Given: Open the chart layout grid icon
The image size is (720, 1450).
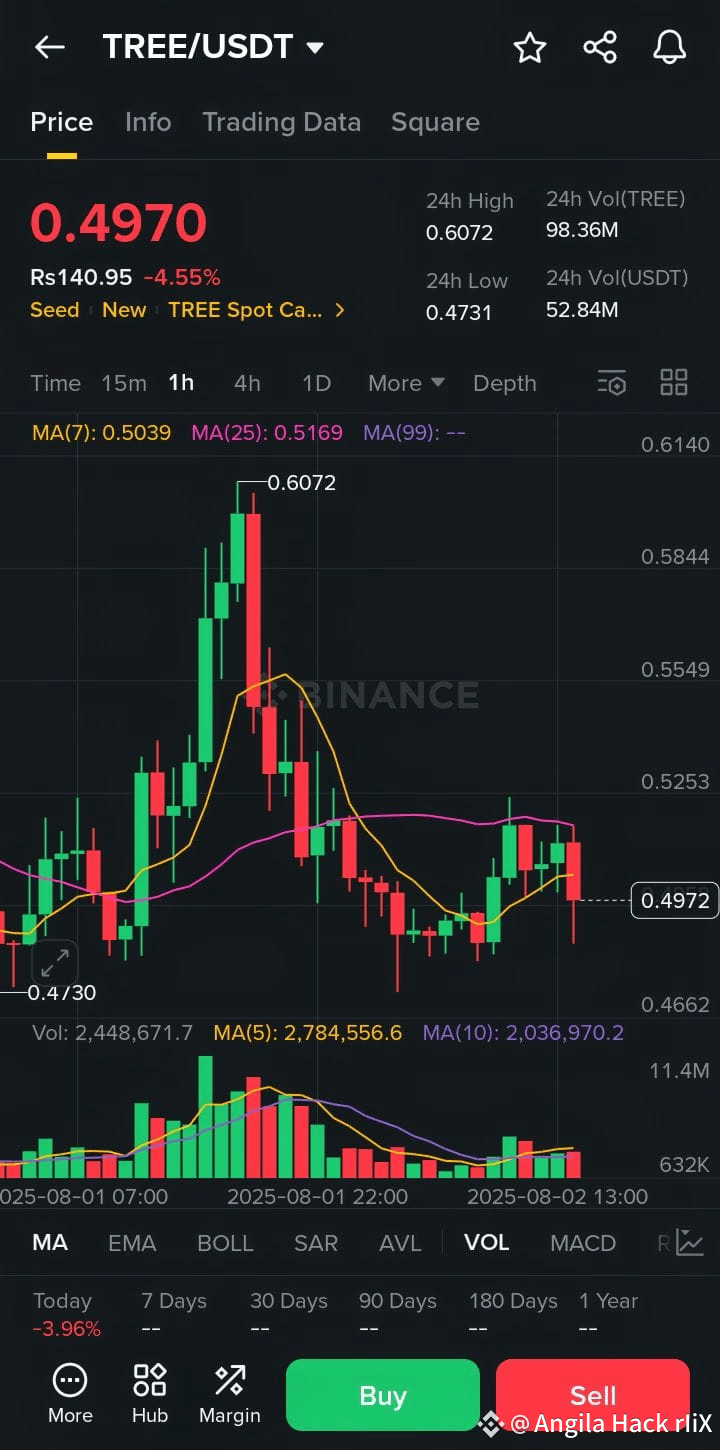Looking at the screenshot, I should (x=674, y=382).
